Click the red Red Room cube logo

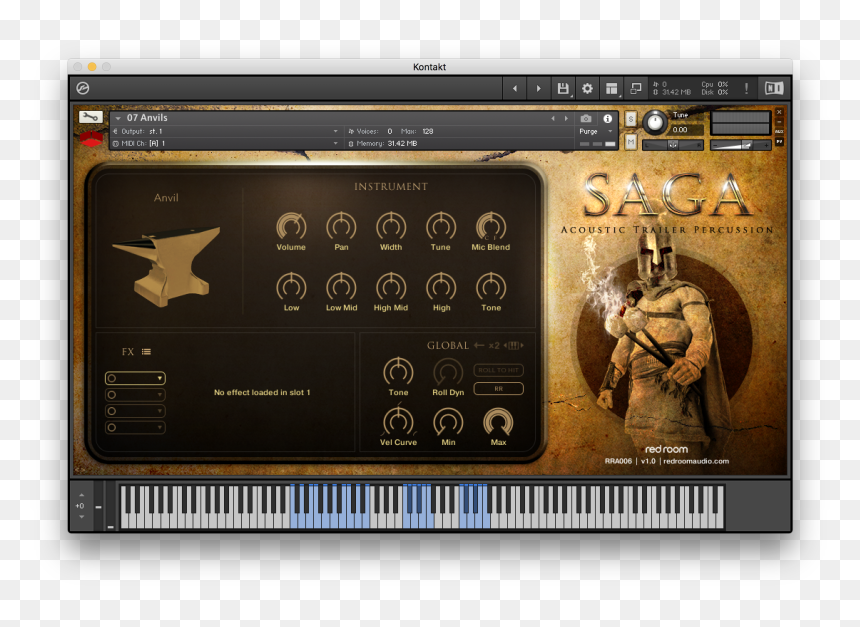coord(91,138)
